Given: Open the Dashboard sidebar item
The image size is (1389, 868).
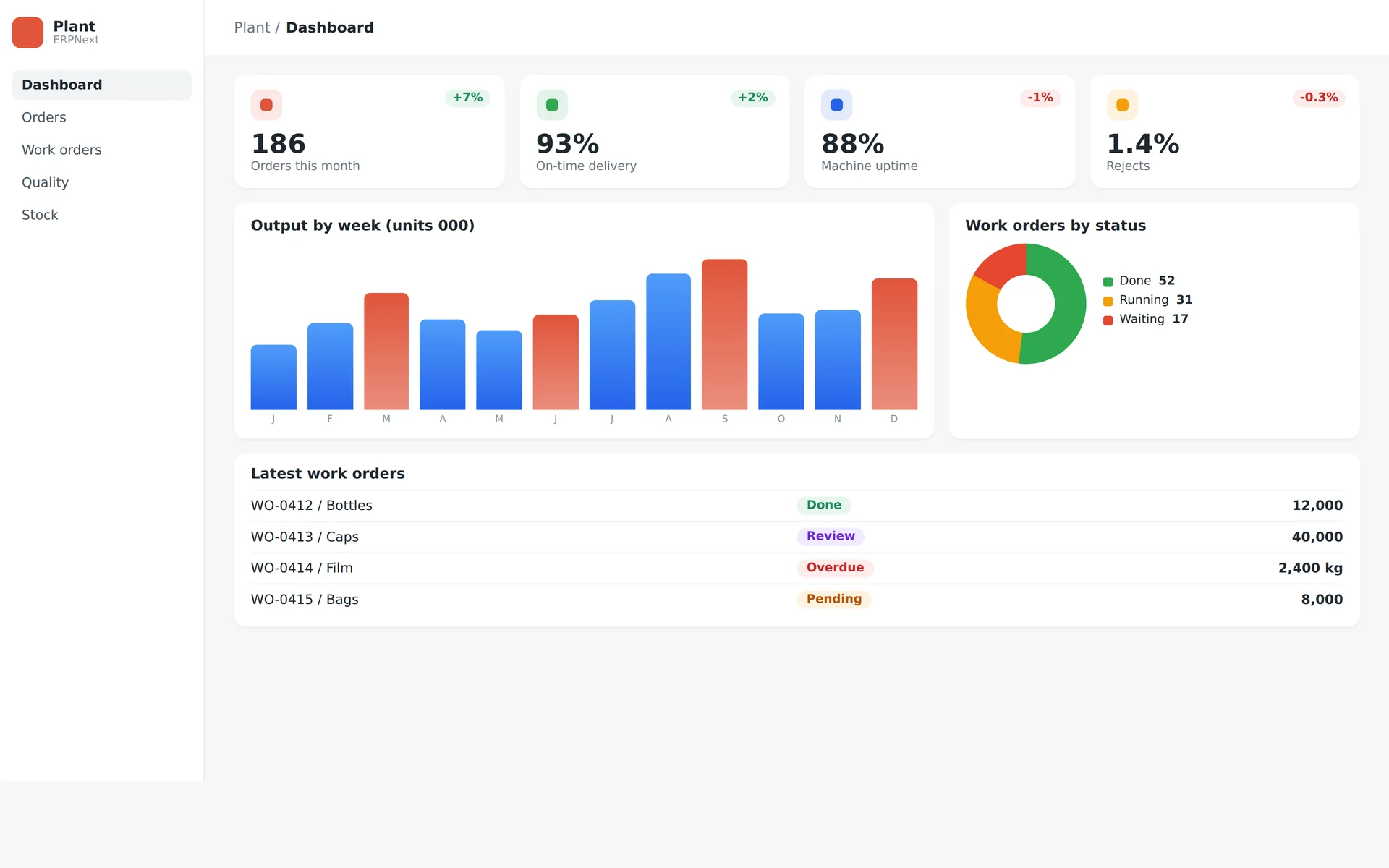Looking at the screenshot, I should pos(102,85).
